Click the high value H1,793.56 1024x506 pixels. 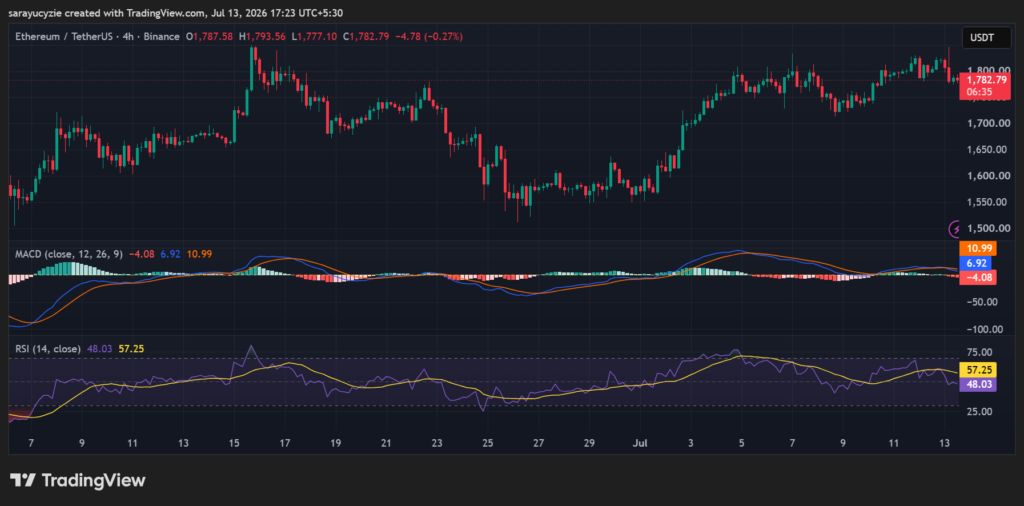[263, 37]
